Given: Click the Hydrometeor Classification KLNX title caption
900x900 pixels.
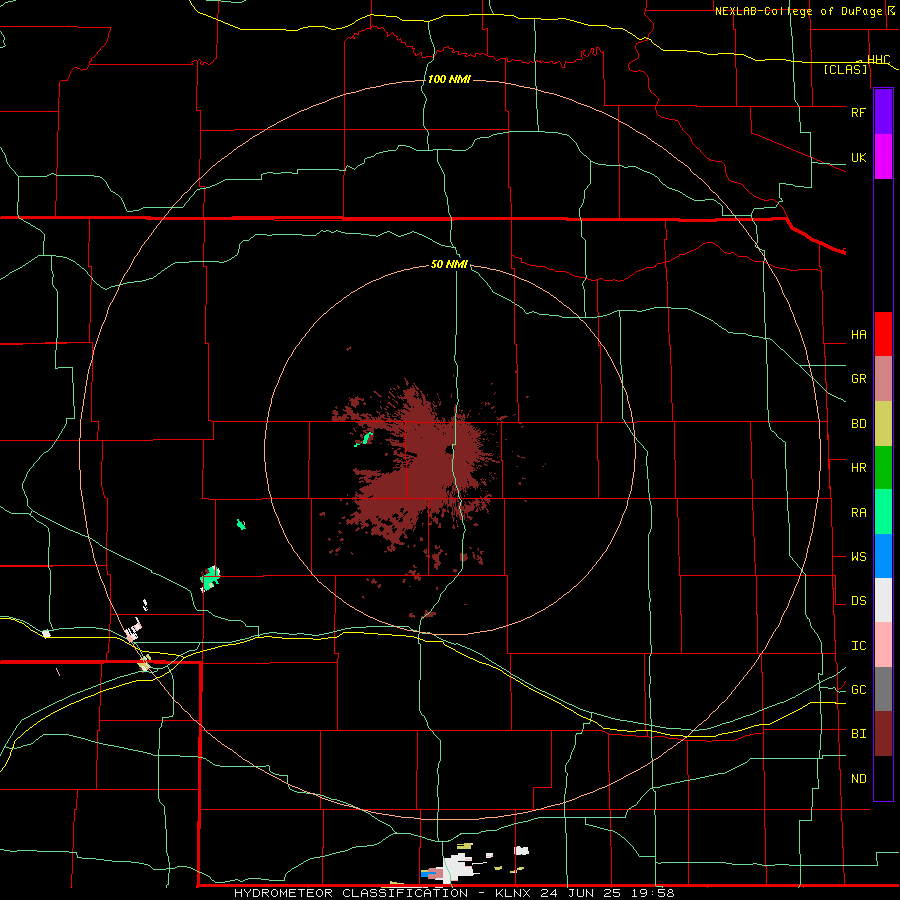Looking at the screenshot, I should coord(454,893).
